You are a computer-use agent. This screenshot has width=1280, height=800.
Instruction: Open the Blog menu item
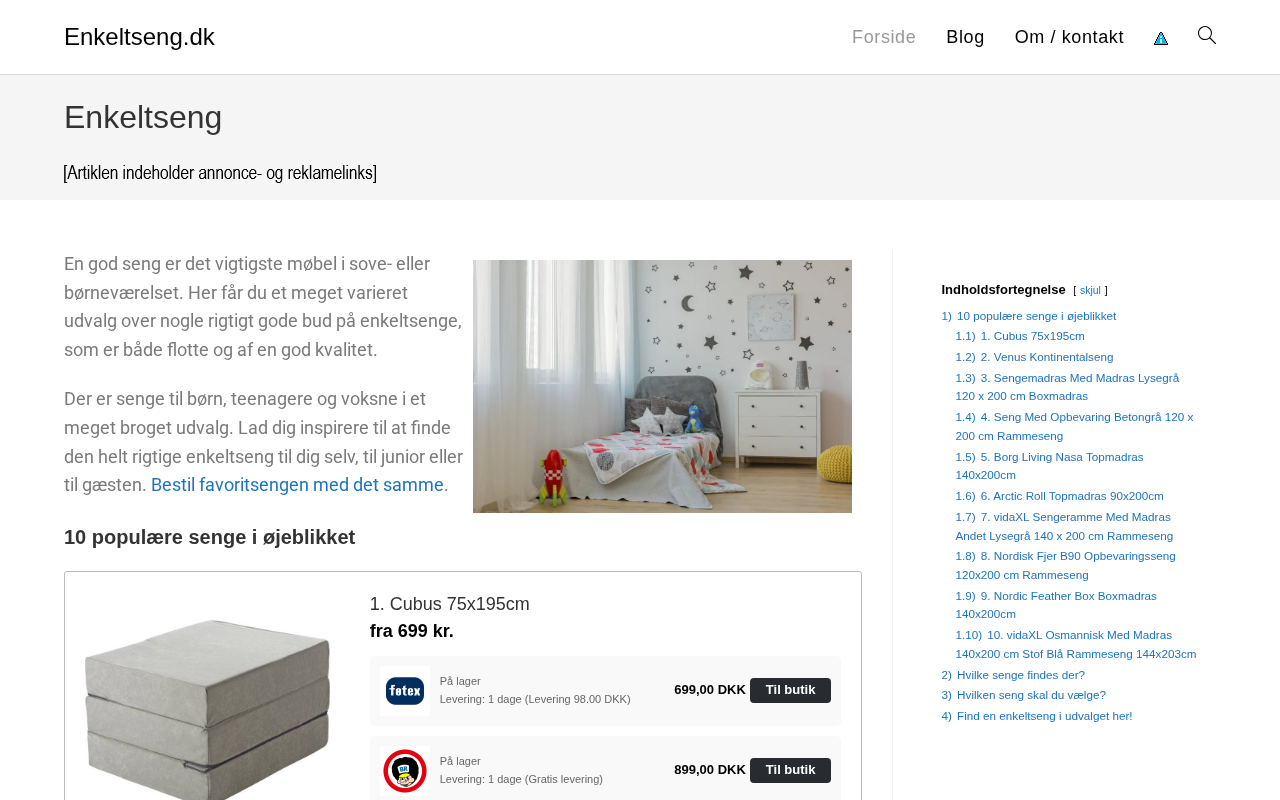(965, 37)
